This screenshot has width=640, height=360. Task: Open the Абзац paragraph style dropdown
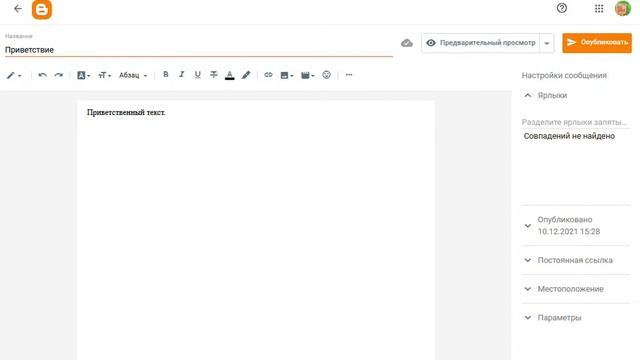(133, 76)
